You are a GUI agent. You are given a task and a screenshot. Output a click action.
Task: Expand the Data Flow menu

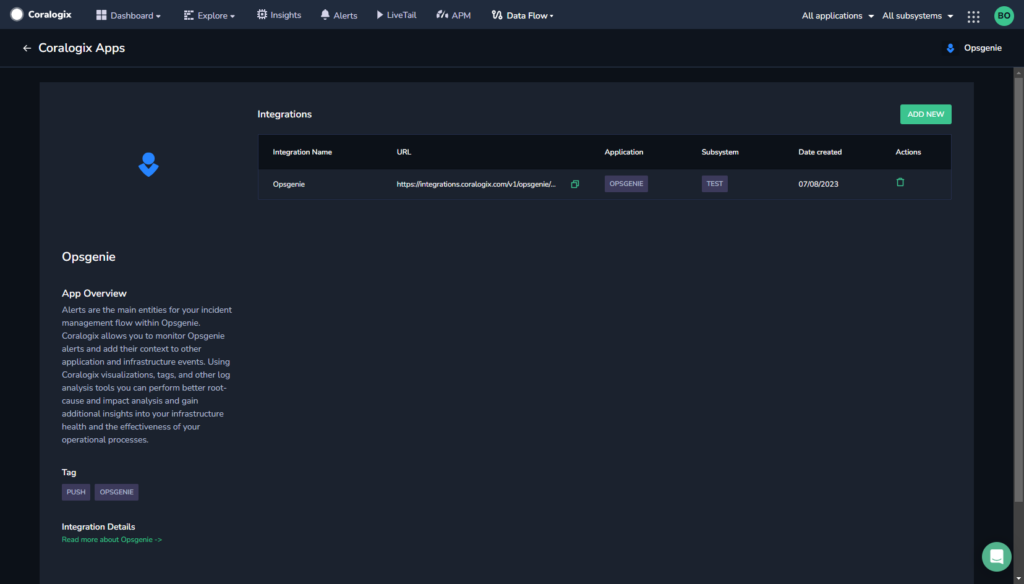coord(522,15)
